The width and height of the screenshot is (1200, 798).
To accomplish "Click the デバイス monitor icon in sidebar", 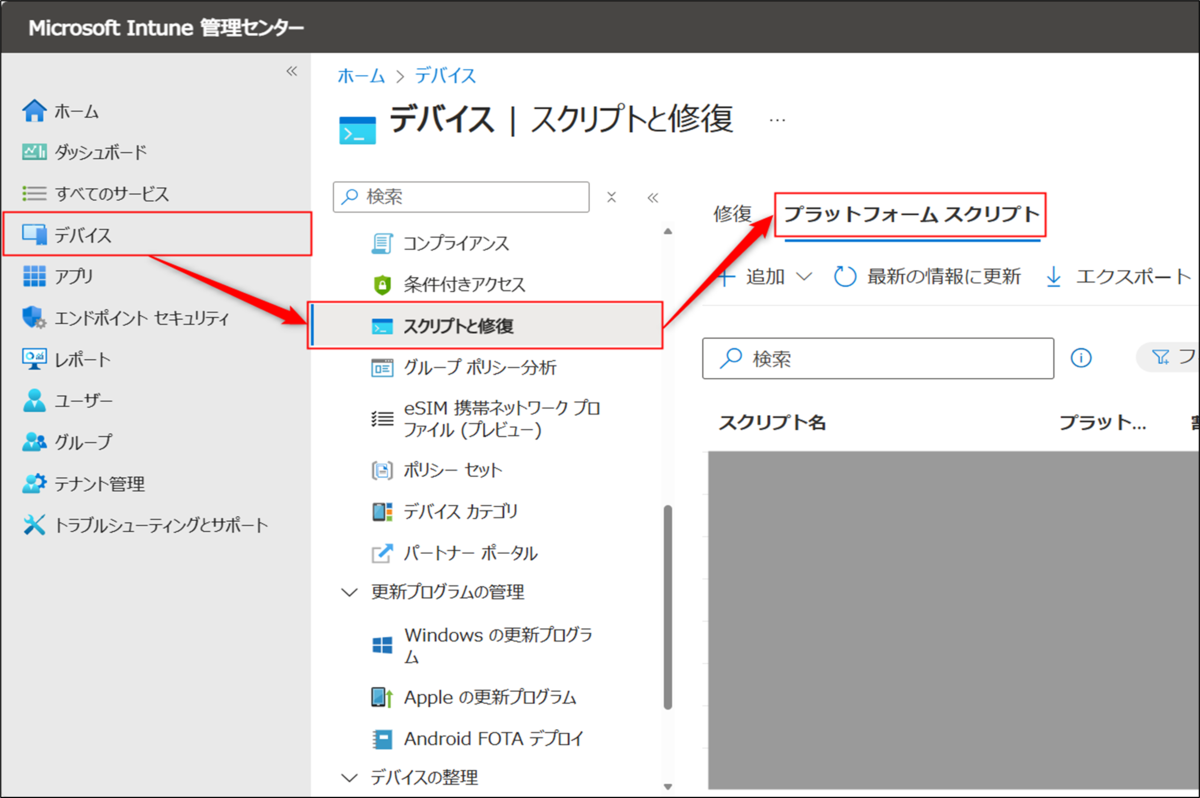I will pyautogui.click(x=35, y=235).
